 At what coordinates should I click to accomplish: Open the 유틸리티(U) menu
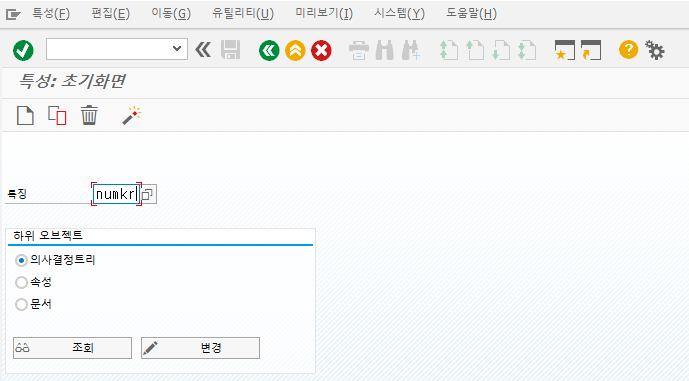point(243,14)
